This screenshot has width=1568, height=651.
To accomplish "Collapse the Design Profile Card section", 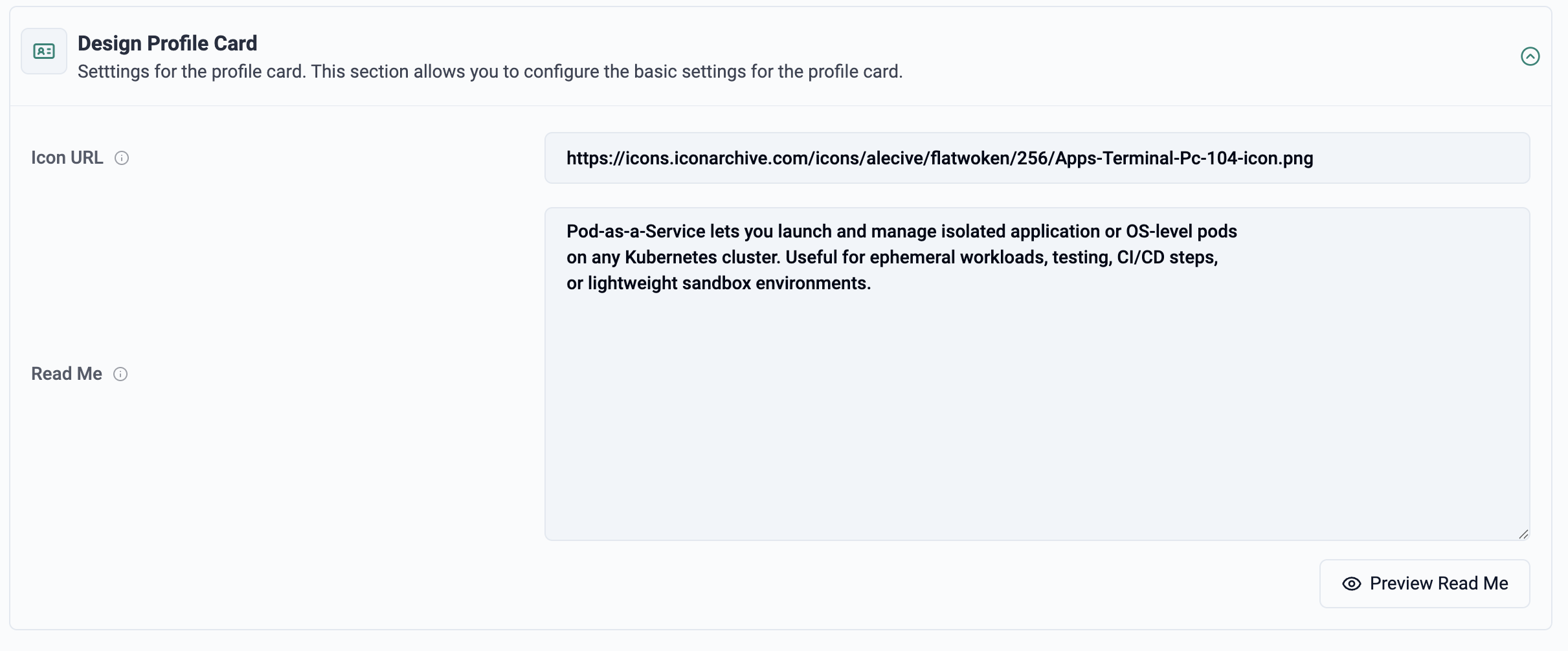I will pyautogui.click(x=1530, y=56).
